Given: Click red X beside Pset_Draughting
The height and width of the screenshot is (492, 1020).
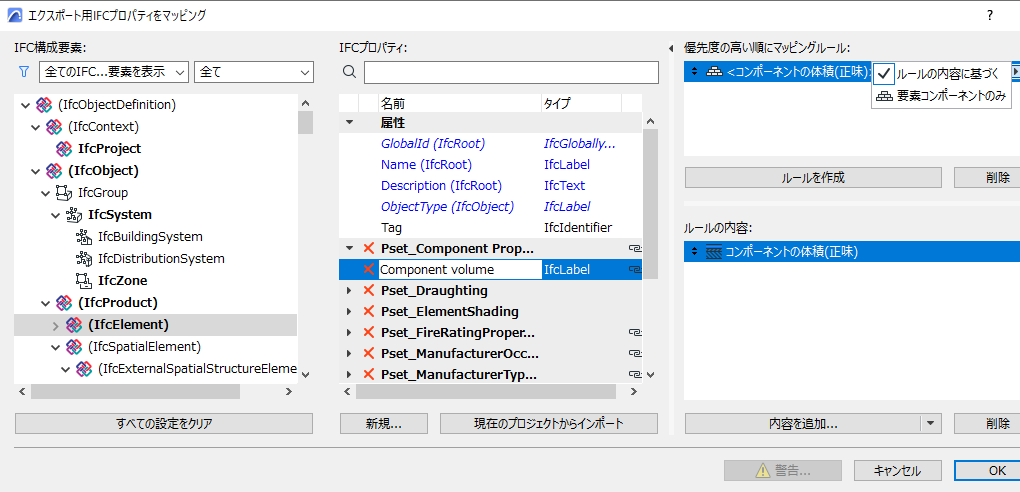Looking at the screenshot, I should coord(369,290).
